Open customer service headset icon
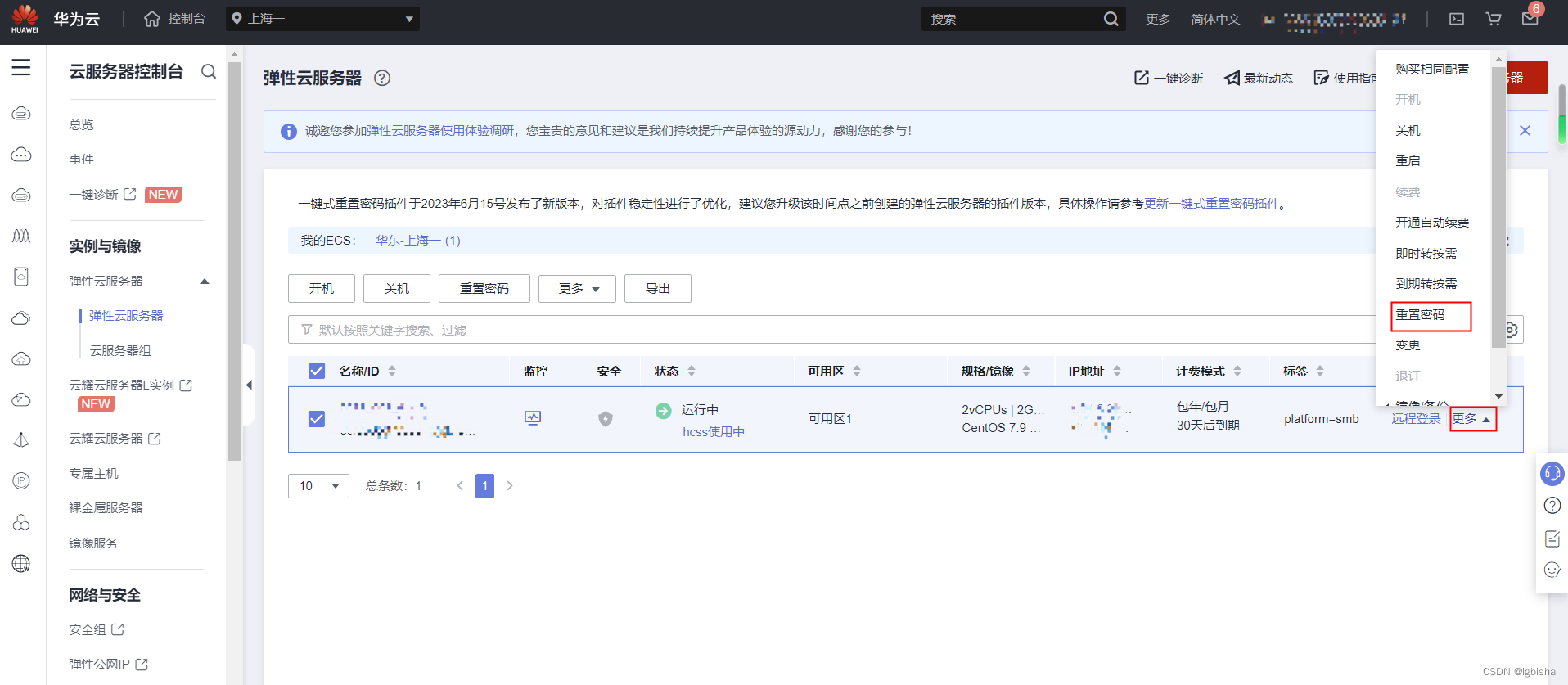This screenshot has height=685, width=1568. (x=1552, y=474)
